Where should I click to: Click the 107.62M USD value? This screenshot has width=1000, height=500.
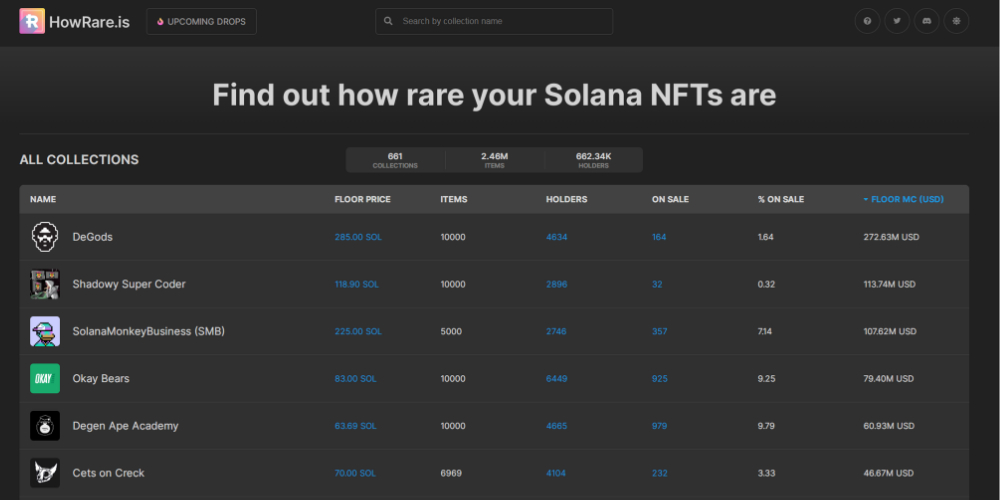pyautogui.click(x=890, y=332)
